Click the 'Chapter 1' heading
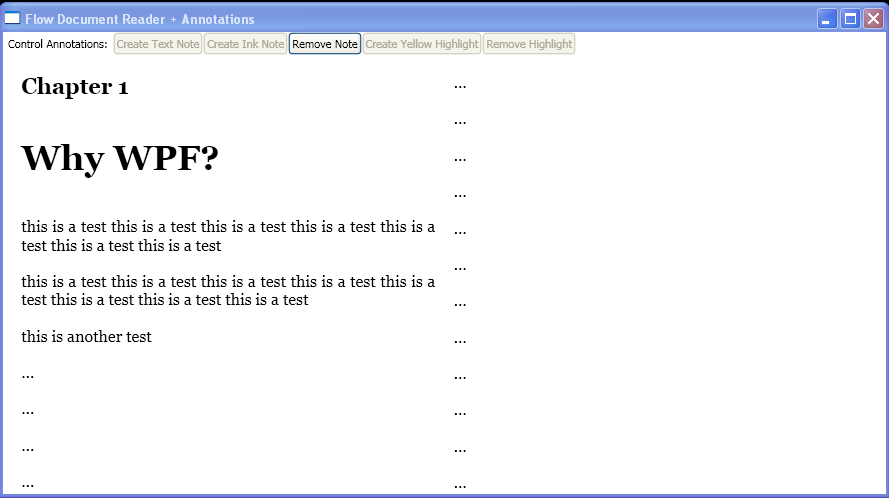The height and width of the screenshot is (498, 889). click(x=75, y=86)
